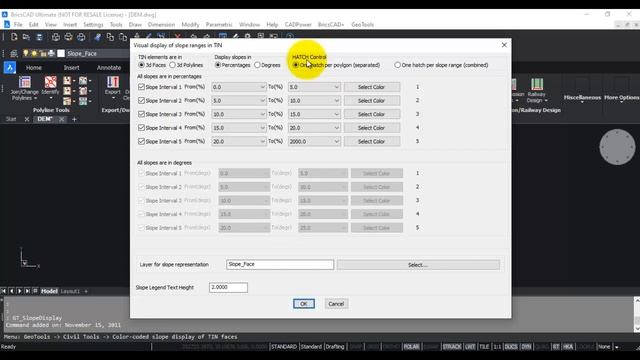Toggle the layer lightbulb on/off icon
This screenshot has width=640, height=360.
coord(26,53)
